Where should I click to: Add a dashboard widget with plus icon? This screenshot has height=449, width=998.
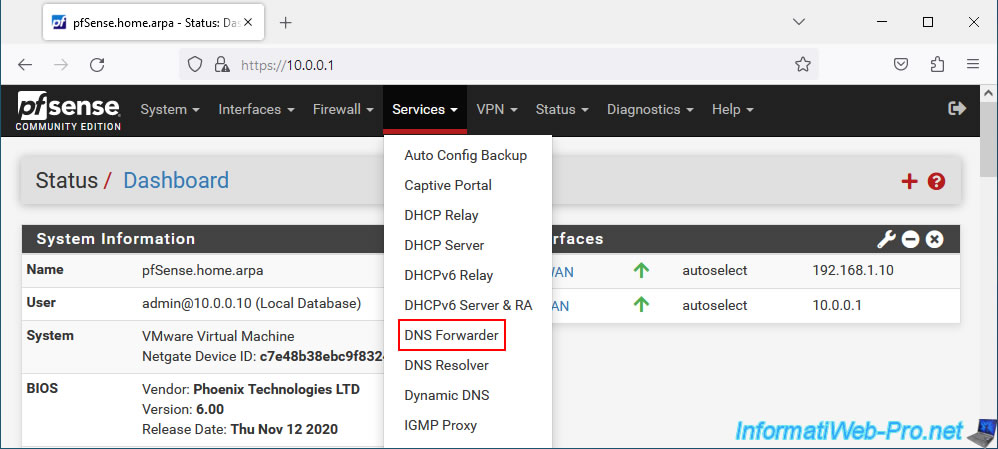[x=910, y=182]
